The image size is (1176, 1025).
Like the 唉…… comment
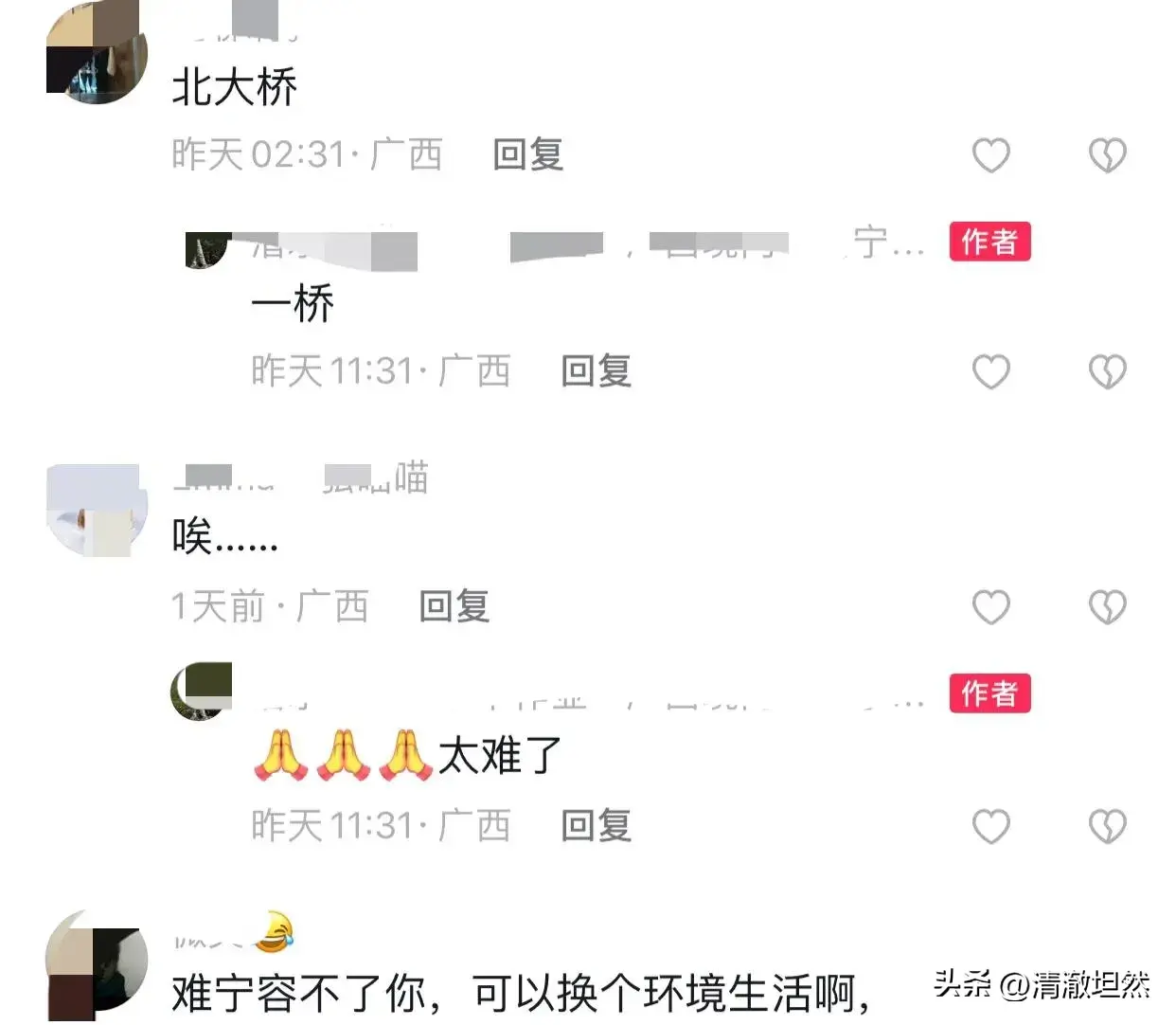pyautogui.click(x=991, y=606)
